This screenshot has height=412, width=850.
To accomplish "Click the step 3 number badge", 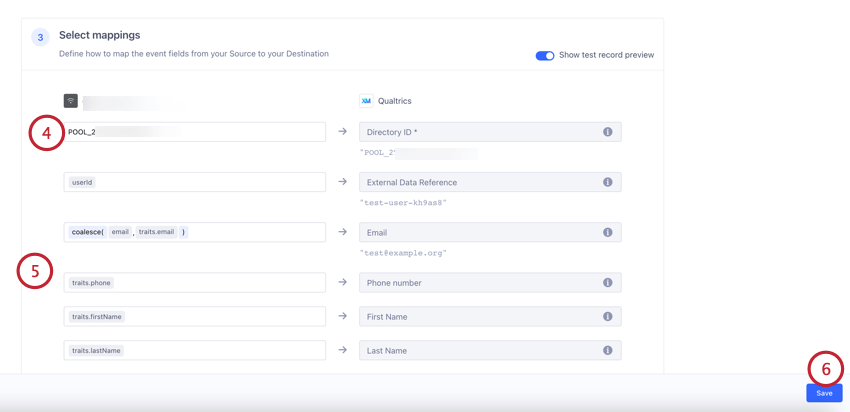I will [40, 38].
